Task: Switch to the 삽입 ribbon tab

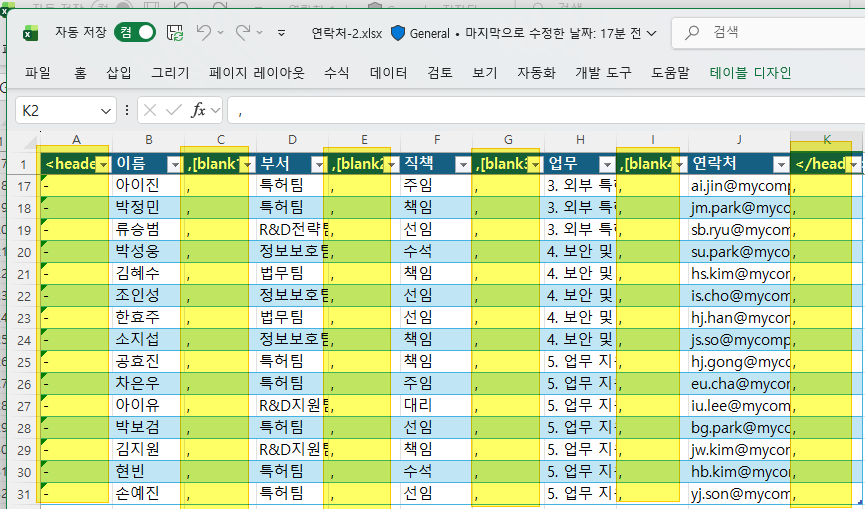Action: tap(119, 73)
